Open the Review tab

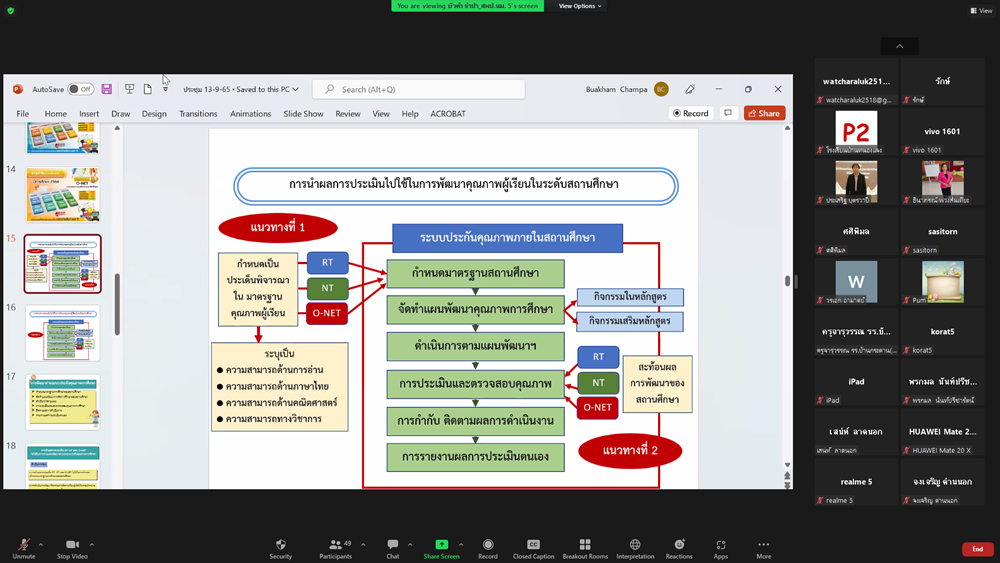tap(348, 113)
